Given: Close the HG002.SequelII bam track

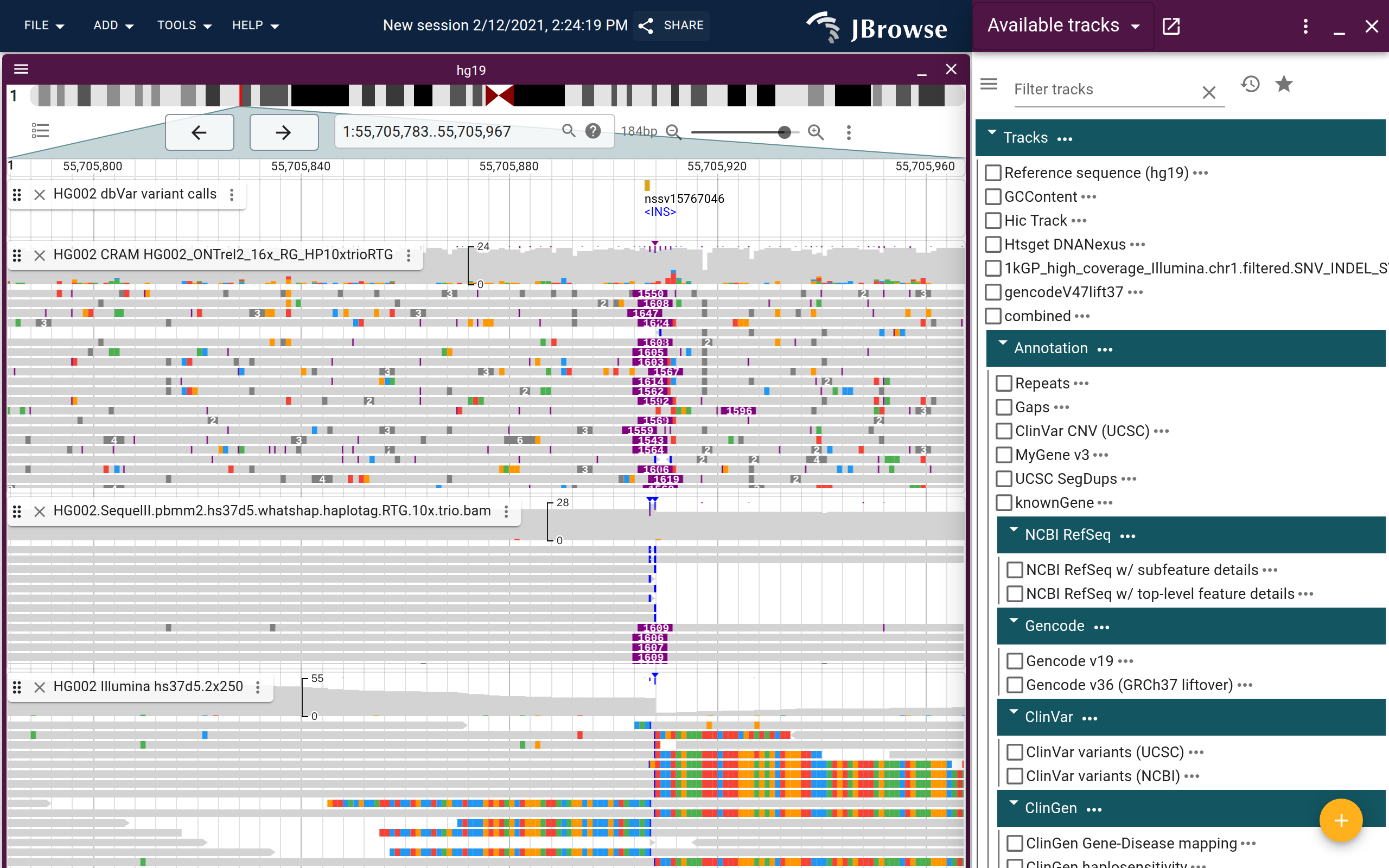Looking at the screenshot, I should point(40,511).
